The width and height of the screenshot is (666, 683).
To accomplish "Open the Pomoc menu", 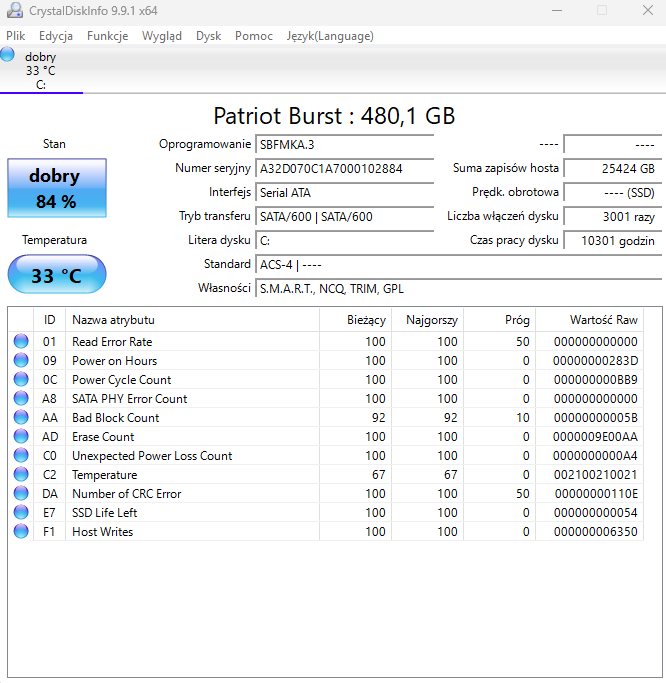I will (254, 36).
